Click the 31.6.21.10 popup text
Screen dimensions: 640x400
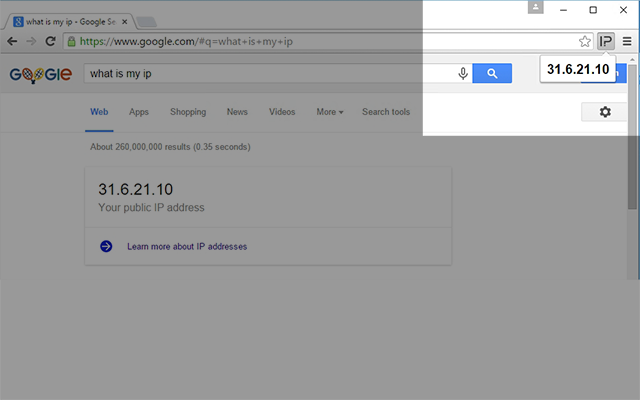[578, 69]
